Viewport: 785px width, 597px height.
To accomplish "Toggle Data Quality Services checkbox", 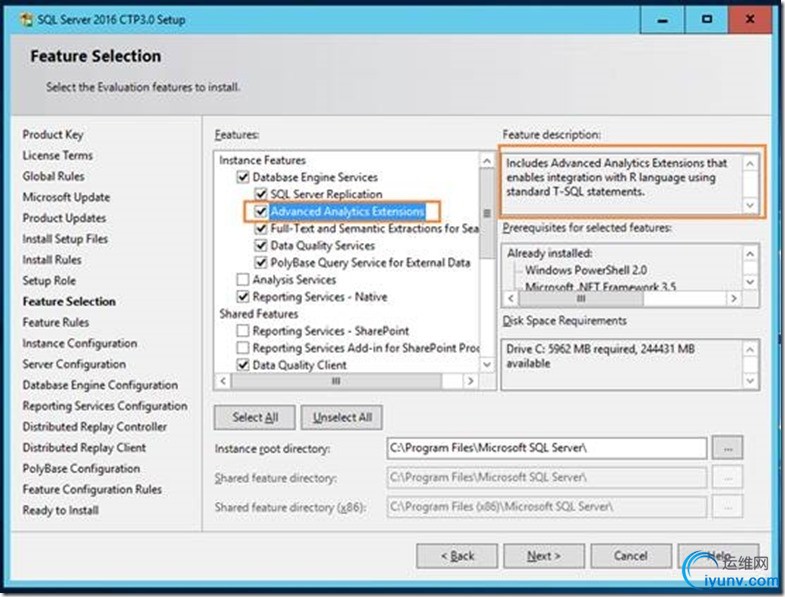I will [x=260, y=245].
